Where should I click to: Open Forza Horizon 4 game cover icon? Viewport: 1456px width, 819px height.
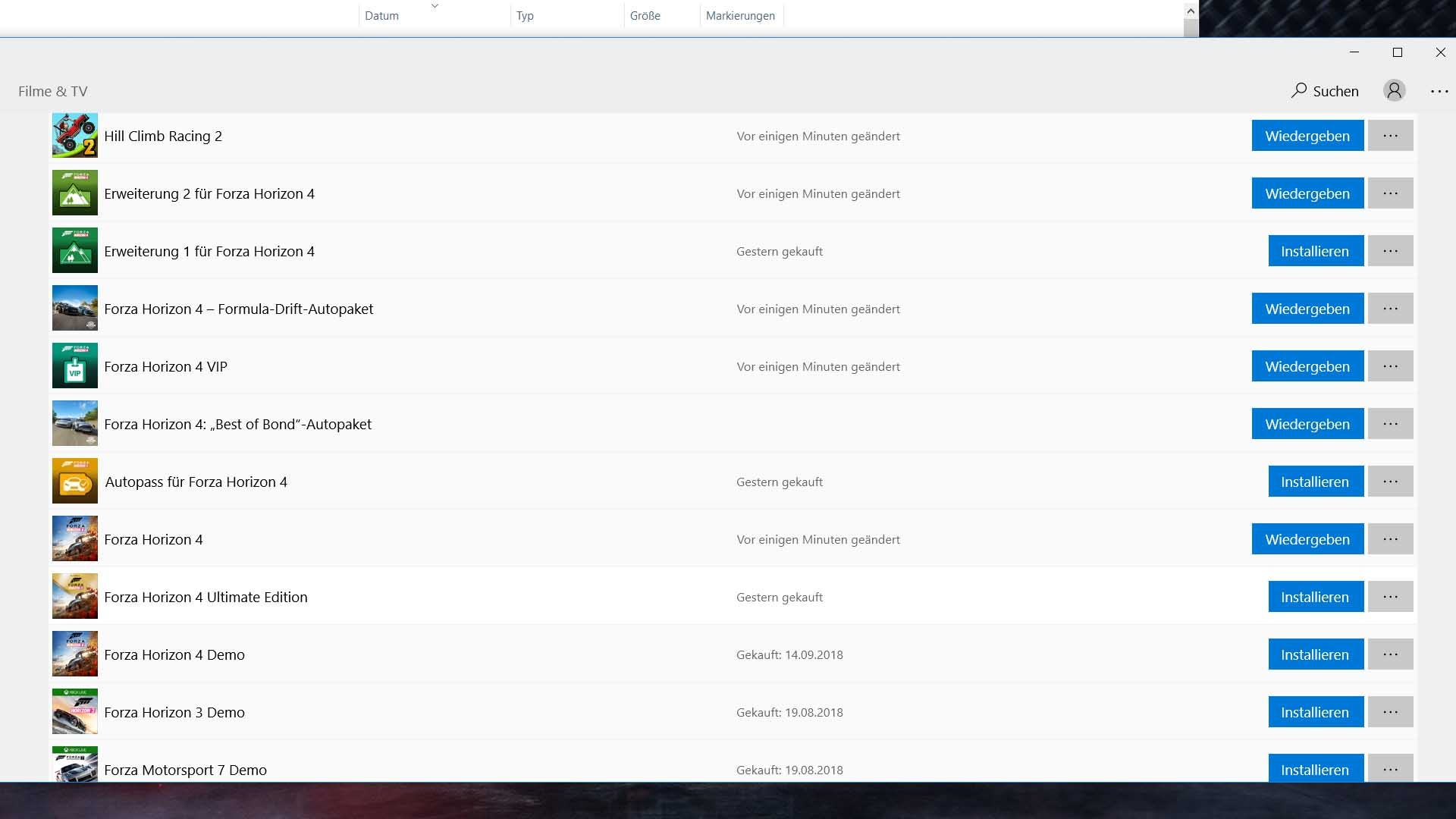75,538
